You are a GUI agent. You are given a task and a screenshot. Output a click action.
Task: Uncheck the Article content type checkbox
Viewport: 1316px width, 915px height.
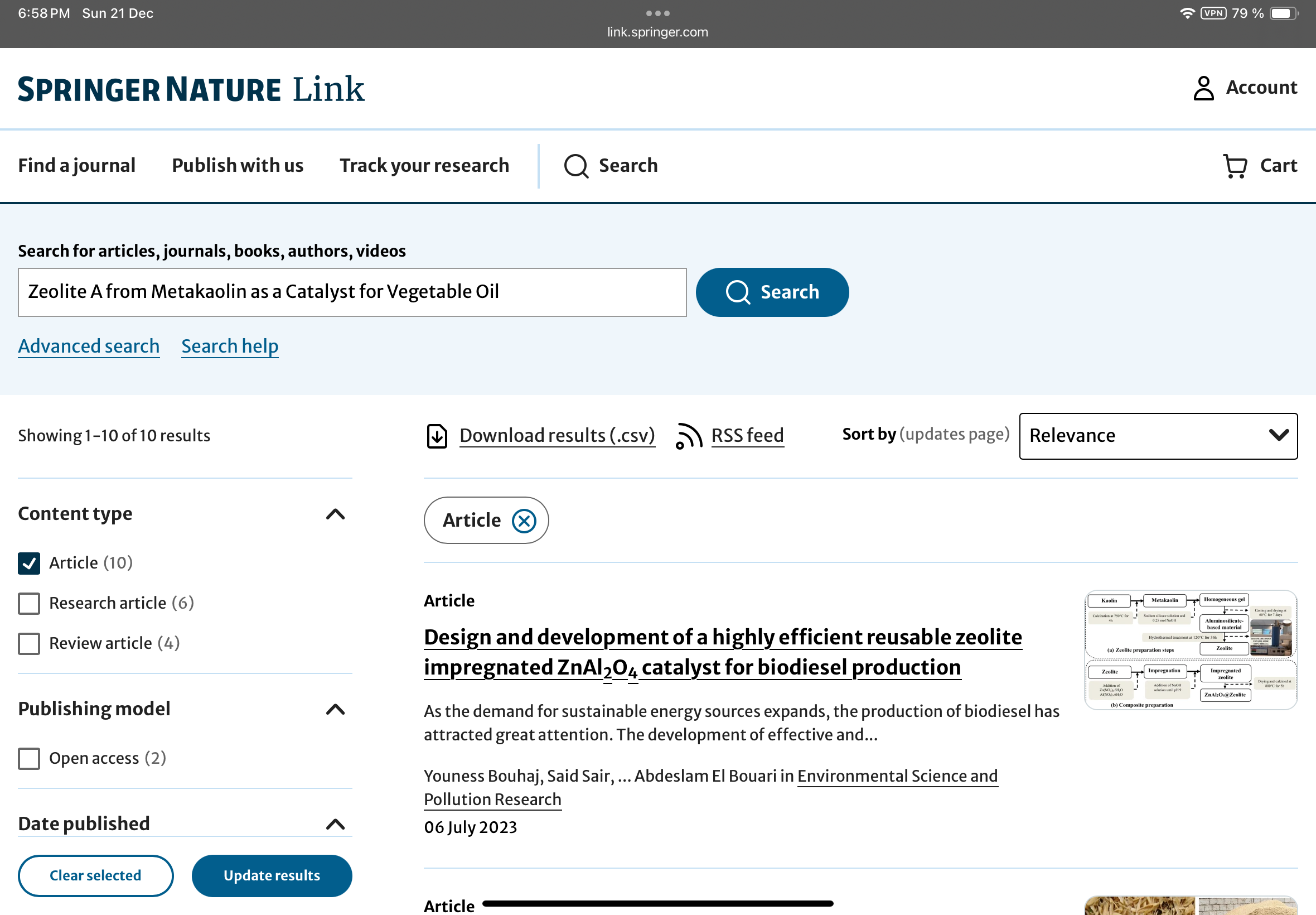coord(28,563)
